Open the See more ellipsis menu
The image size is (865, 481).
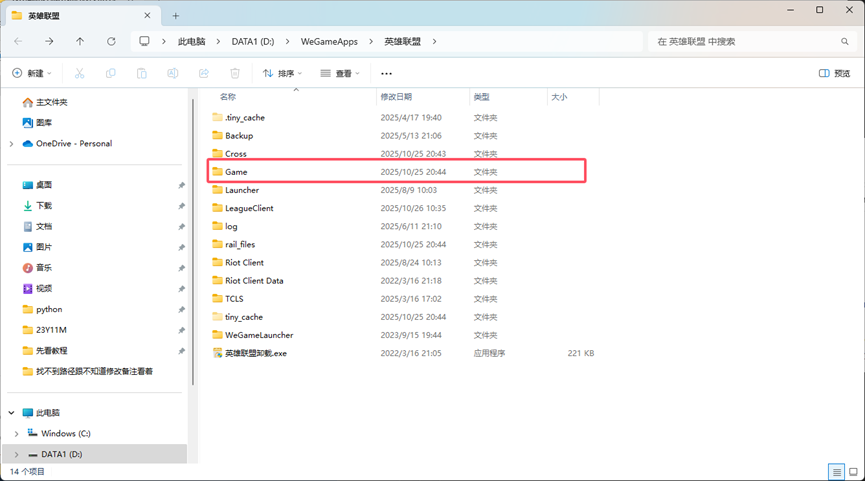point(386,73)
